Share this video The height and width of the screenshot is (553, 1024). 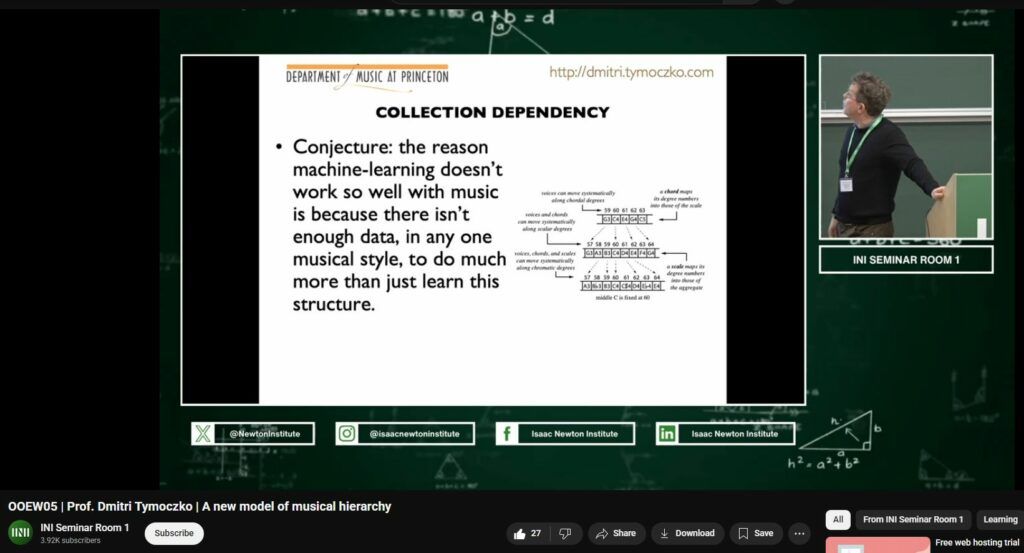(616, 533)
